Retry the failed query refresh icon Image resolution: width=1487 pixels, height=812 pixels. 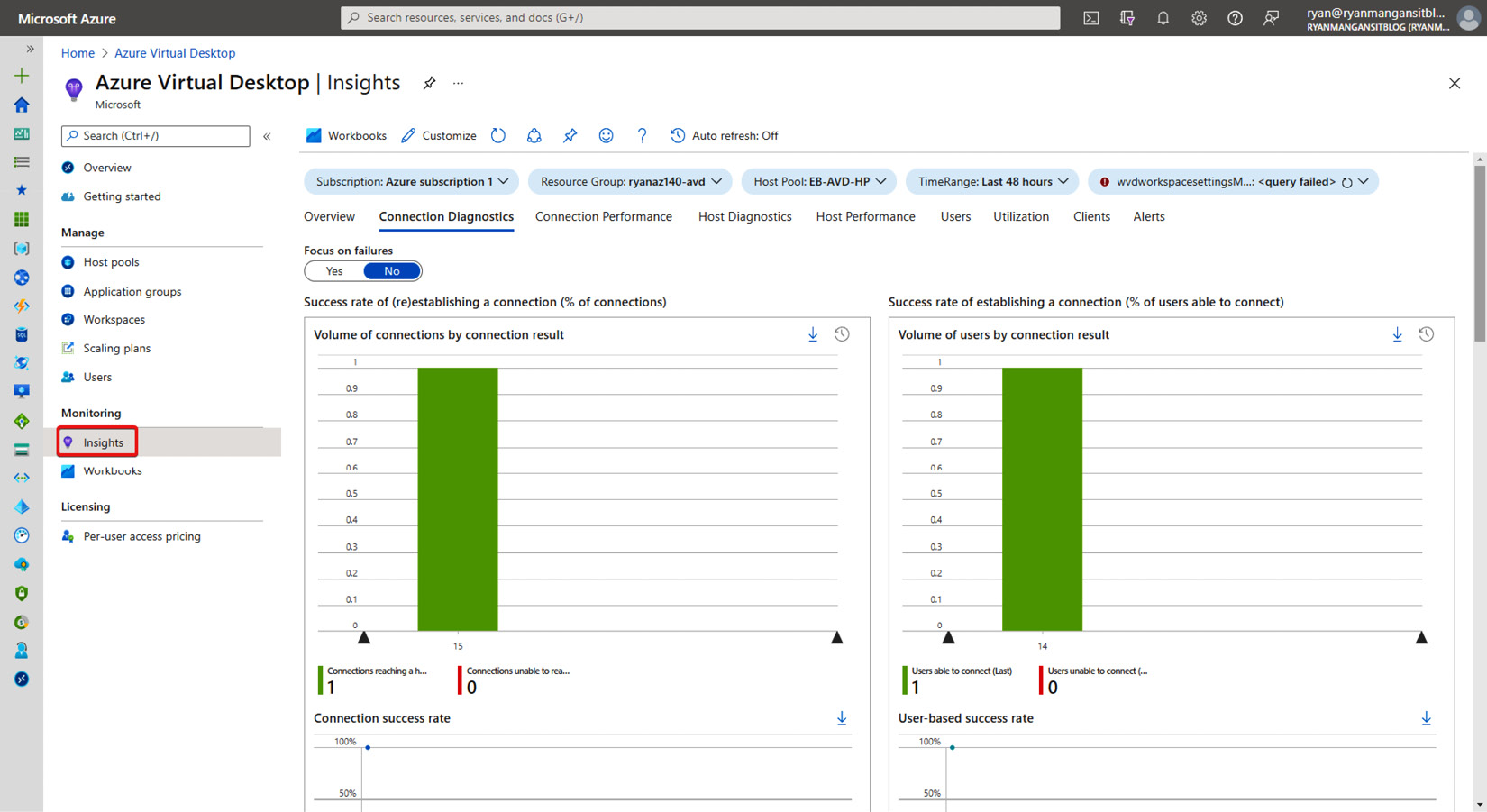coord(1346,182)
